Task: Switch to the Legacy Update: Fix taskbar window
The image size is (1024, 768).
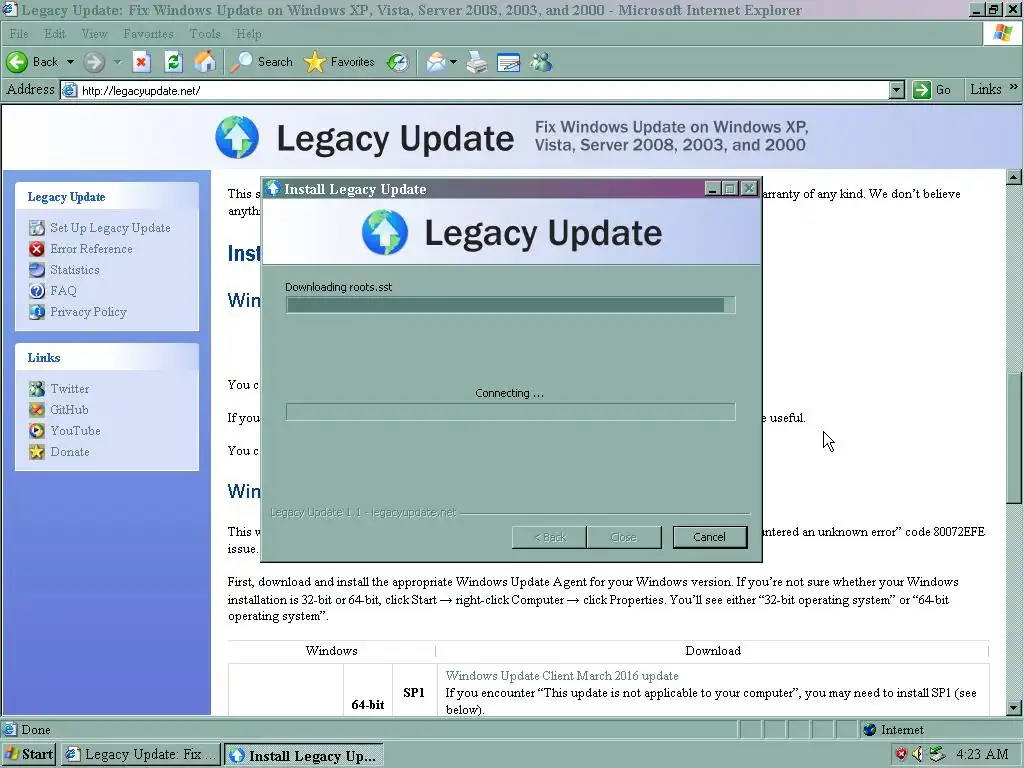Action: tap(142, 754)
